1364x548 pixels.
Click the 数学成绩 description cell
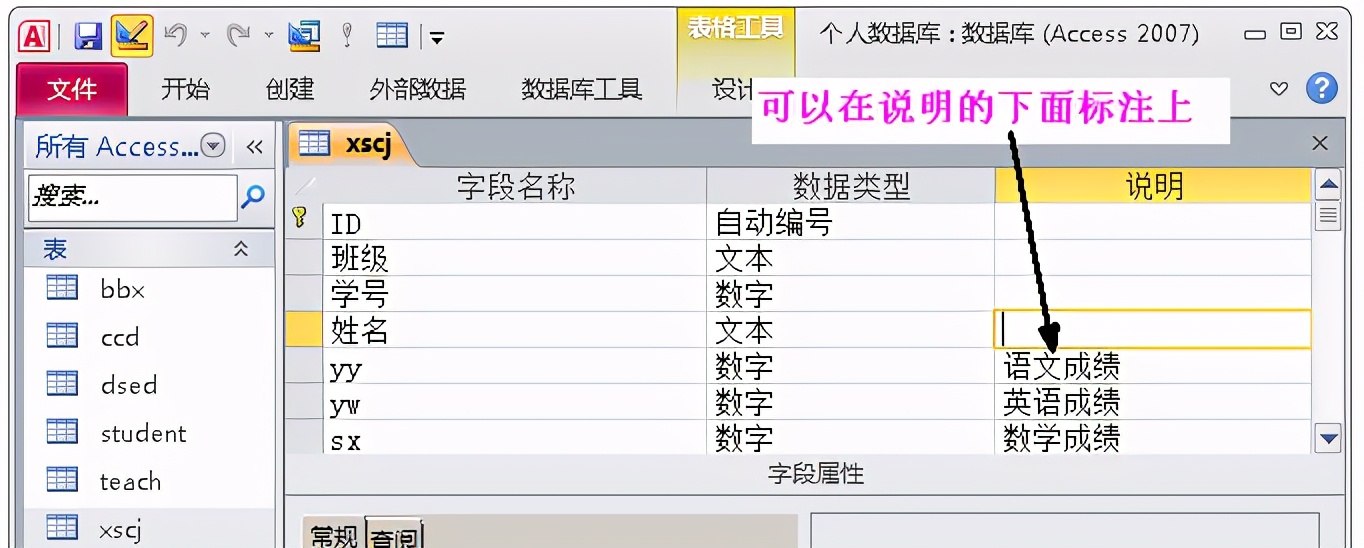1153,437
